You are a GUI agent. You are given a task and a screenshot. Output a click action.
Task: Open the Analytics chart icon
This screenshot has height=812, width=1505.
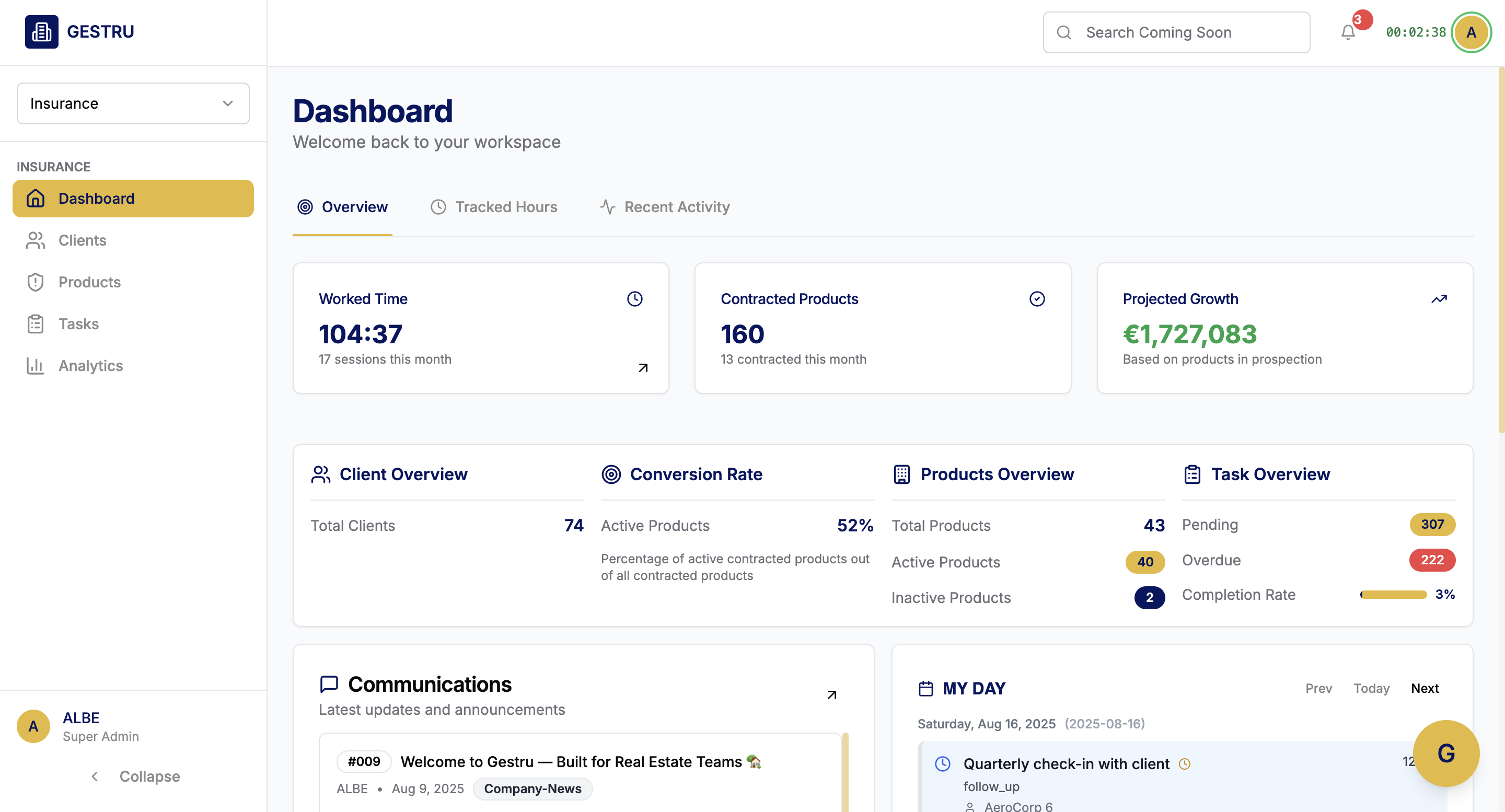(x=35, y=366)
